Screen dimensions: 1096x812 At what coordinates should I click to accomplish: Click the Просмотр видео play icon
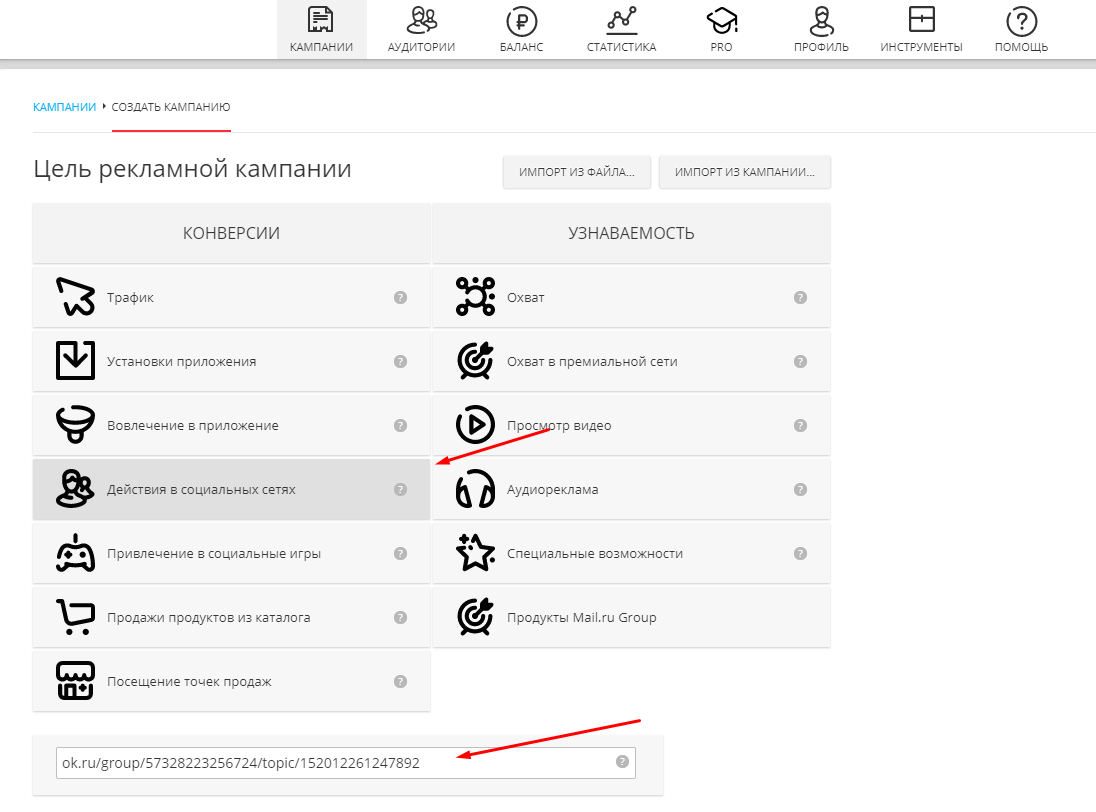tap(475, 425)
